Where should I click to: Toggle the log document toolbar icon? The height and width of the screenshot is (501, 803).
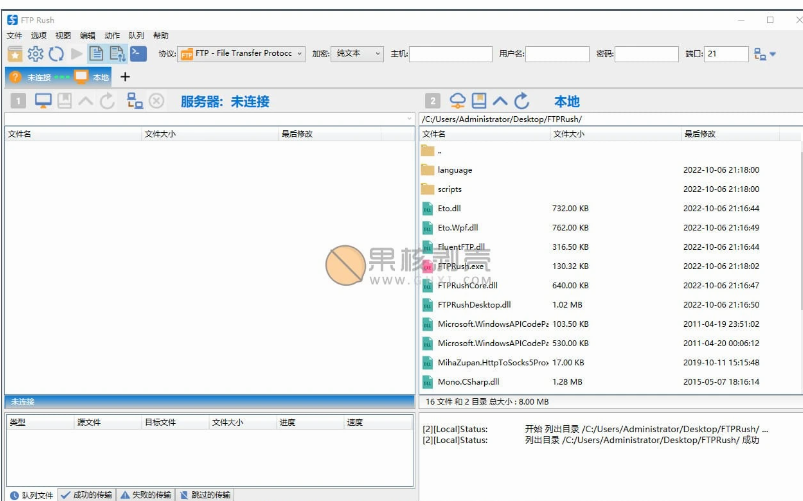pyautogui.click(x=96, y=53)
